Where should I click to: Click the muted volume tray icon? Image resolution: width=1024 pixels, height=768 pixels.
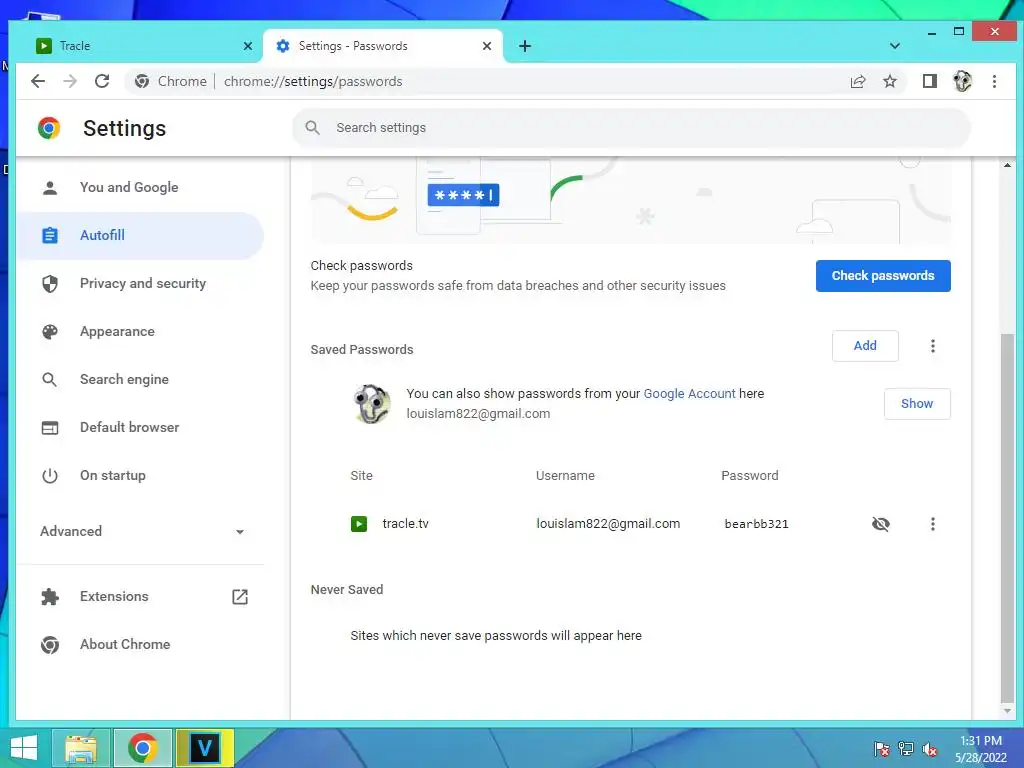(x=930, y=749)
